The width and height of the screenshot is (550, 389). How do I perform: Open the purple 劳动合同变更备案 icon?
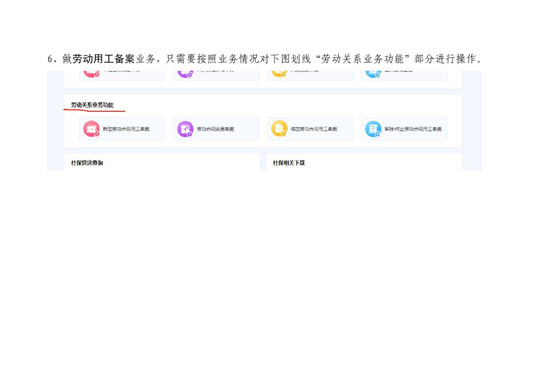(x=185, y=129)
